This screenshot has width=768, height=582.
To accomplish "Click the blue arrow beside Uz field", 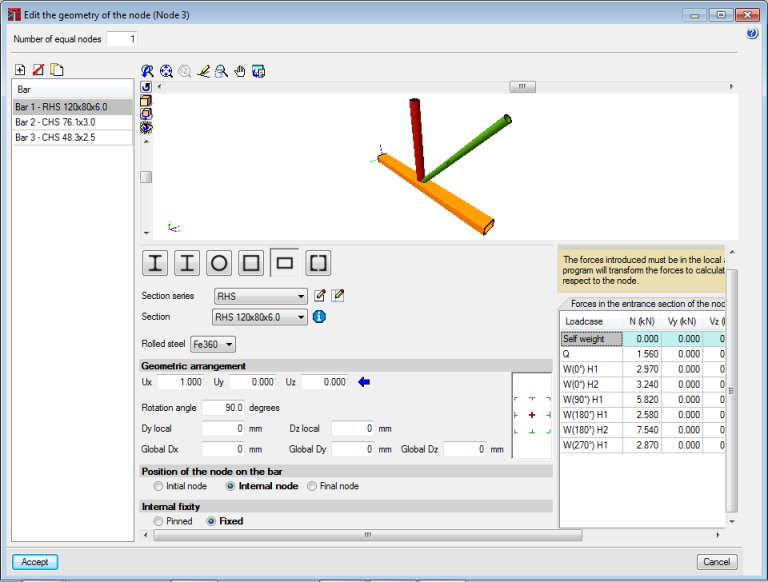I will click(364, 381).
